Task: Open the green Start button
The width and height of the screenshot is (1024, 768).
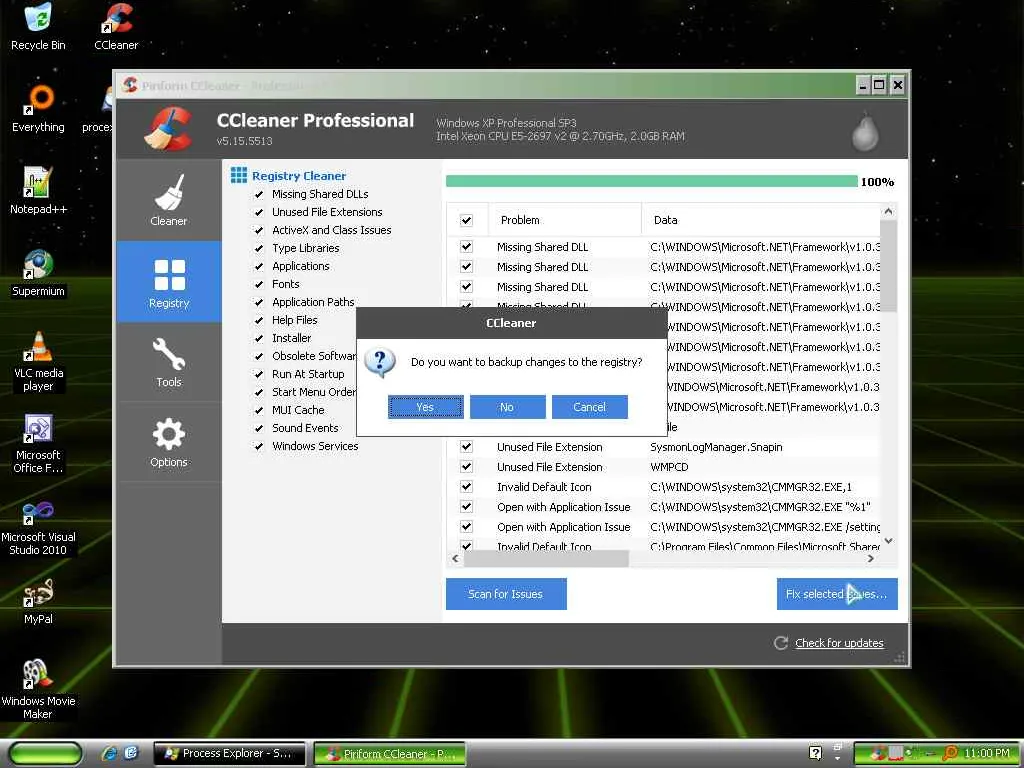Action: pos(44,754)
